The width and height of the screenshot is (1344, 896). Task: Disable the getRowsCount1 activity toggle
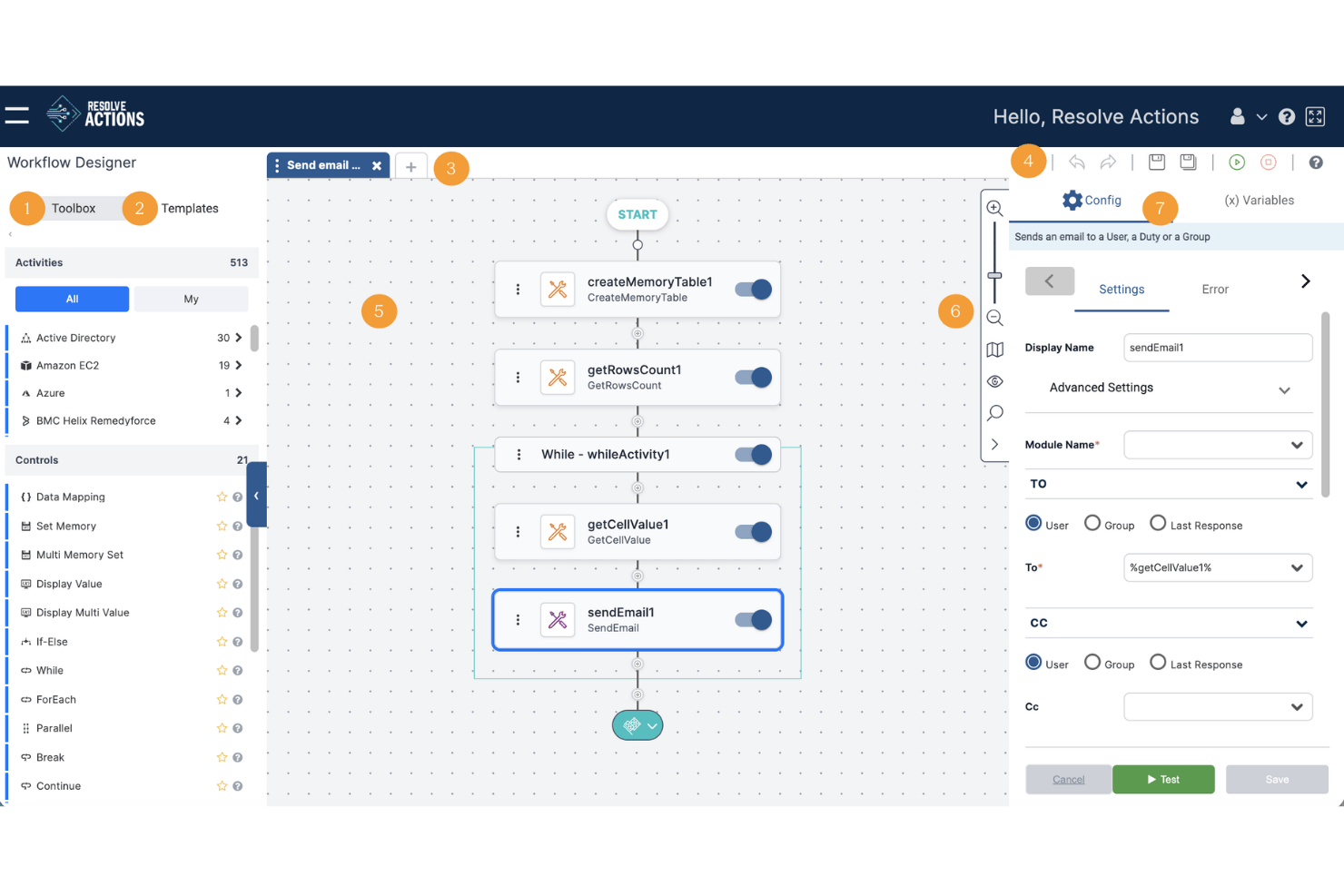(753, 378)
